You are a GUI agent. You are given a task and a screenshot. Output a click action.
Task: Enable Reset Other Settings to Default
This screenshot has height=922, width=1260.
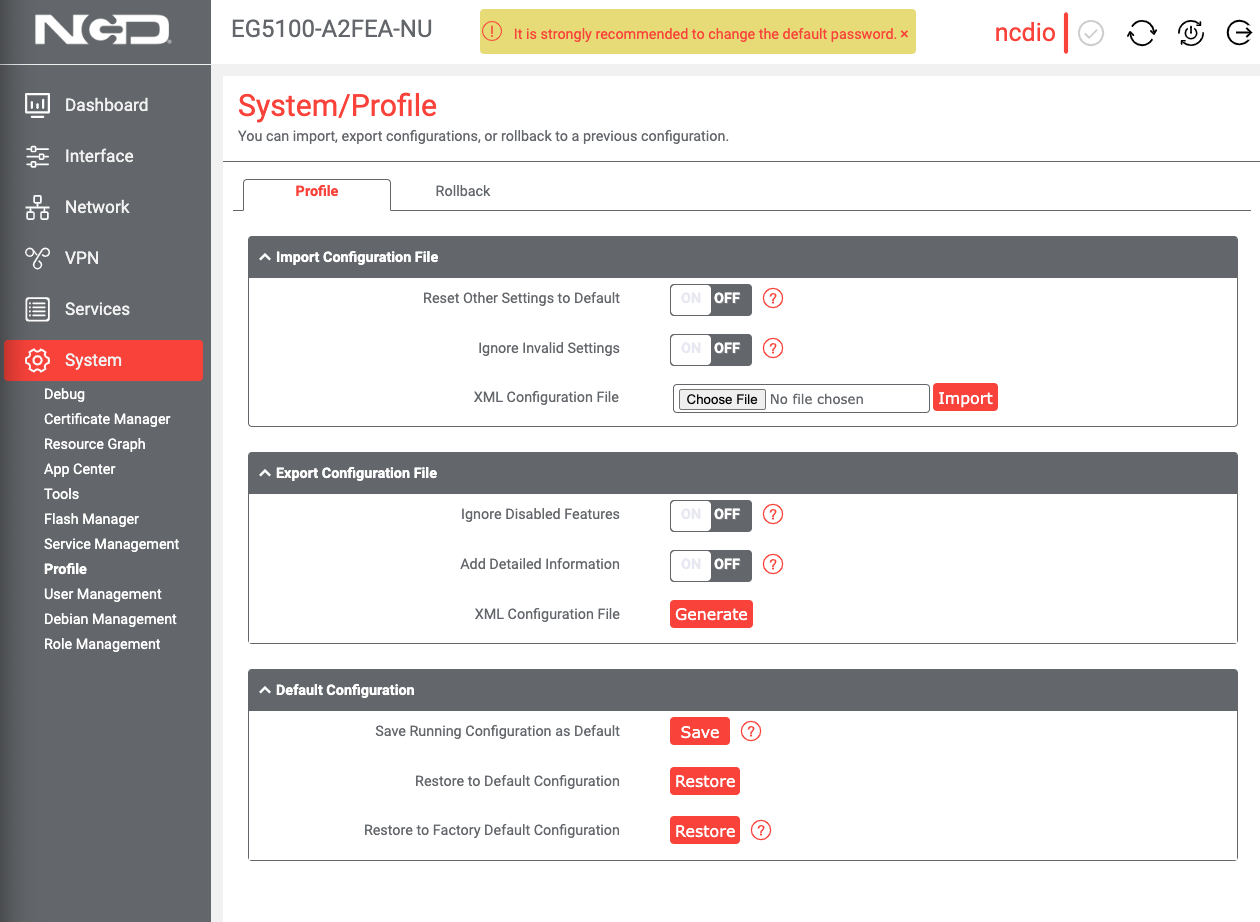tap(689, 299)
